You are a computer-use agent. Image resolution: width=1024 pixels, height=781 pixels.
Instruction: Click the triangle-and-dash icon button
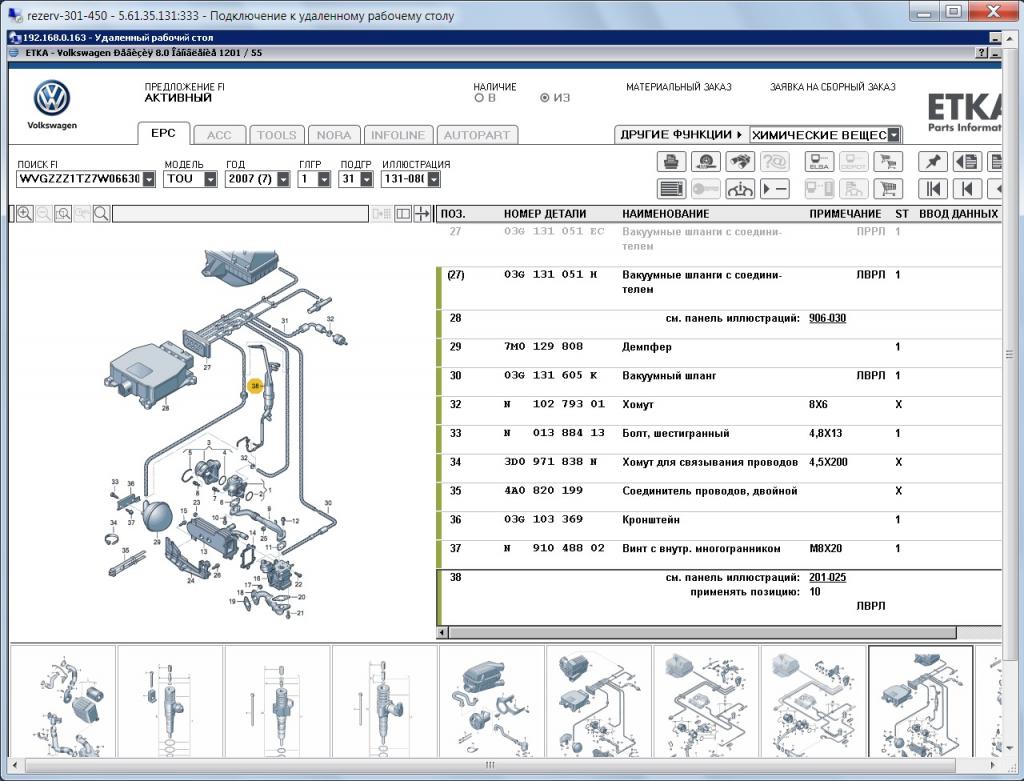coord(775,189)
